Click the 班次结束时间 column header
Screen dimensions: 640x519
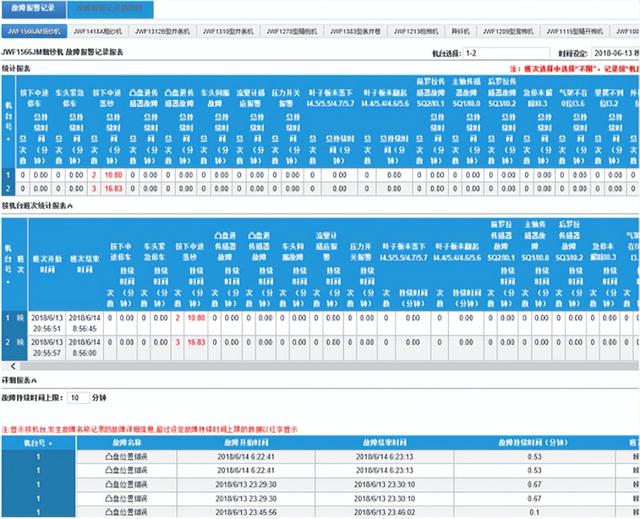(x=84, y=264)
